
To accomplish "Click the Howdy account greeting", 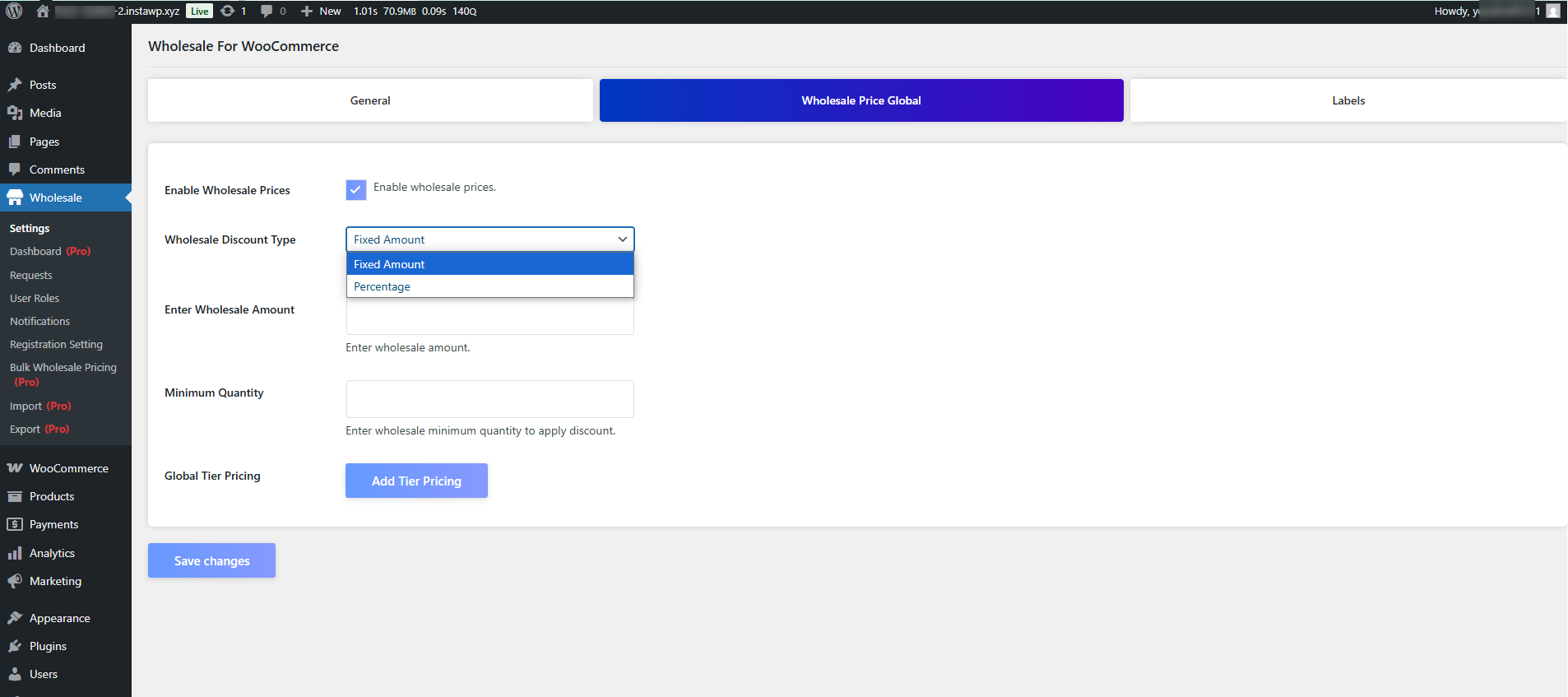I will tap(1486, 11).
